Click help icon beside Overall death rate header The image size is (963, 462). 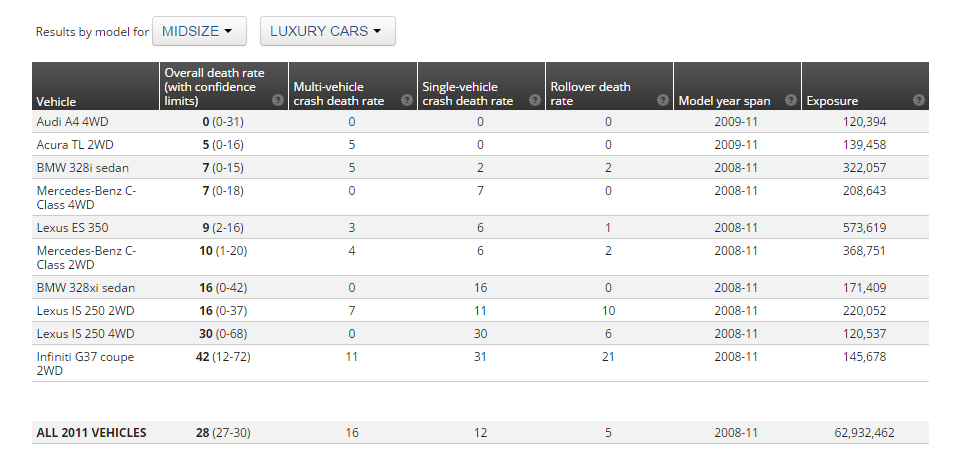[x=278, y=100]
